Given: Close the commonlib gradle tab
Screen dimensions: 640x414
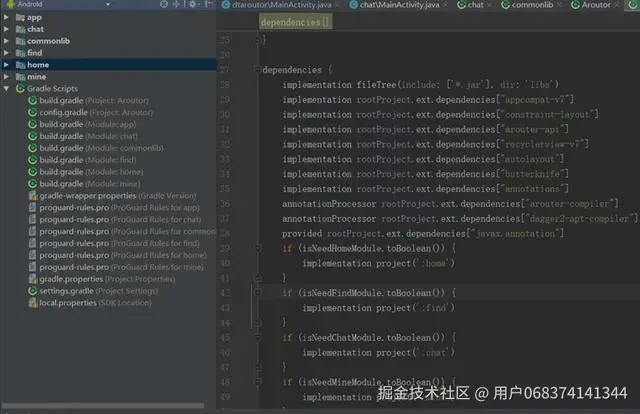Looking at the screenshot, I should tap(559, 5).
